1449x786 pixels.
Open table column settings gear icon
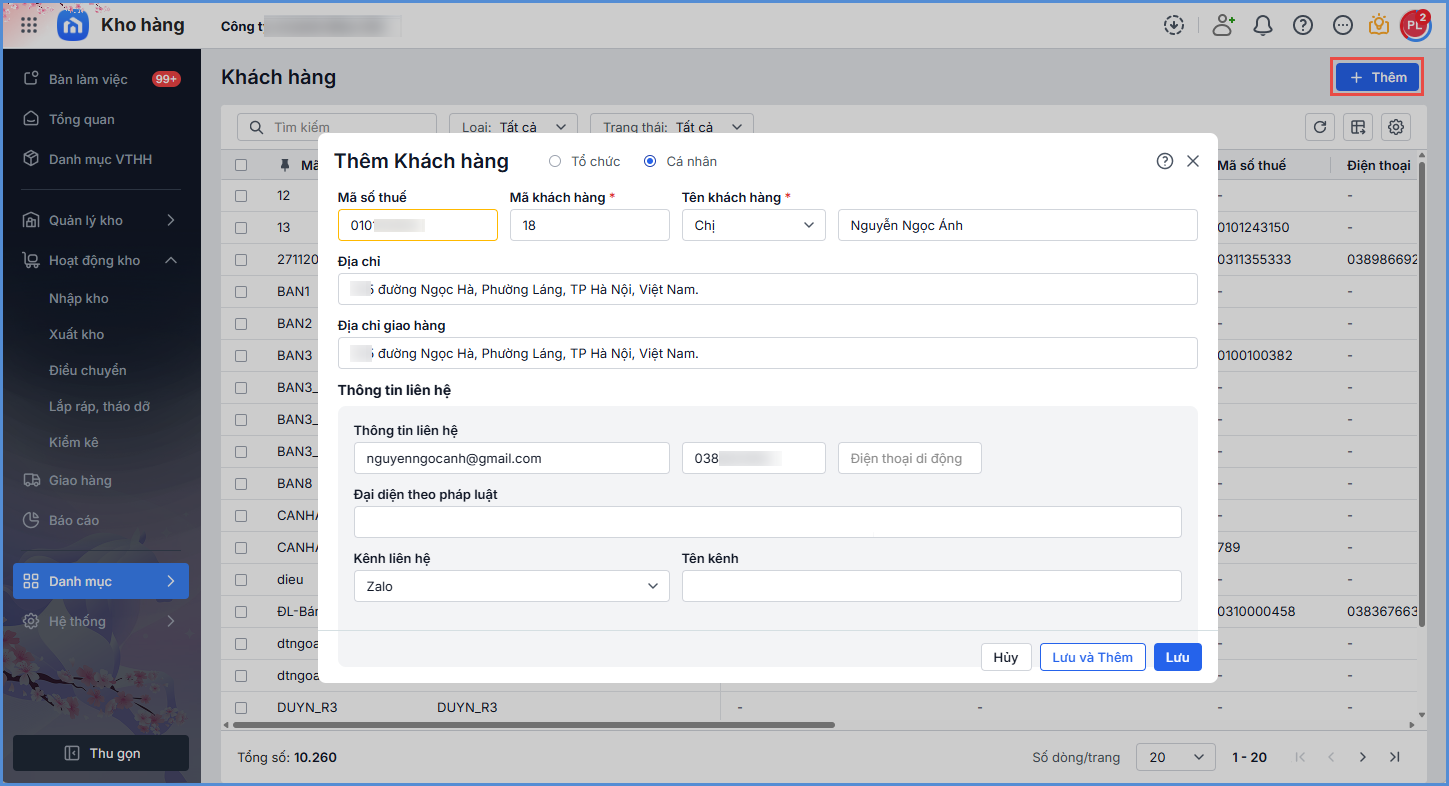pyautogui.click(x=1396, y=127)
